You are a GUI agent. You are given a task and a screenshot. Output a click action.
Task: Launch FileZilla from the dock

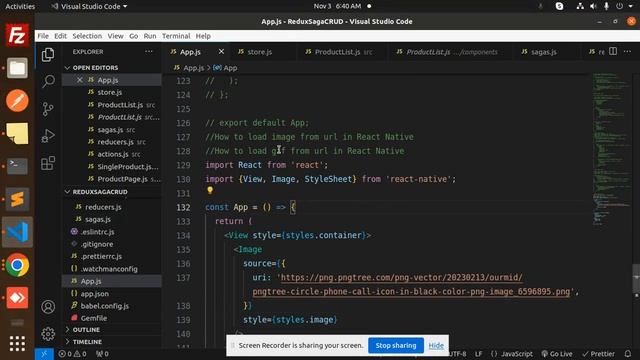click(x=17, y=35)
